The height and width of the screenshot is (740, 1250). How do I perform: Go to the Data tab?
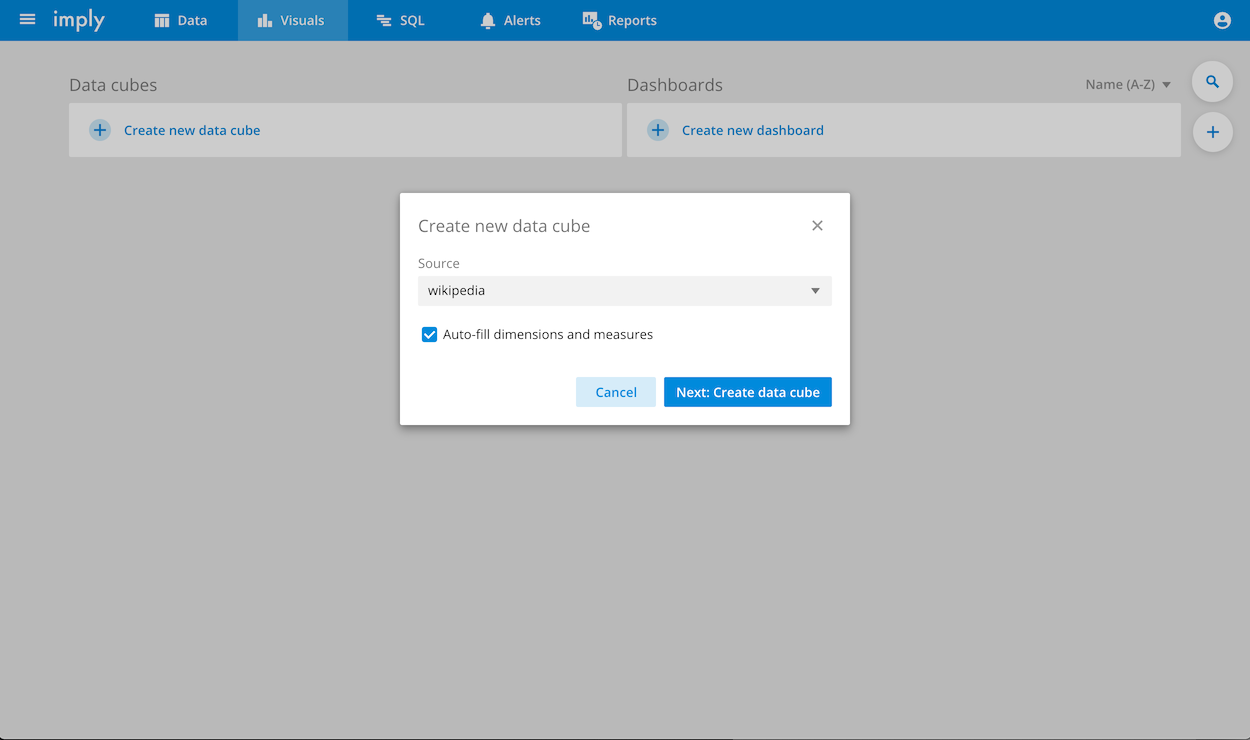181,20
